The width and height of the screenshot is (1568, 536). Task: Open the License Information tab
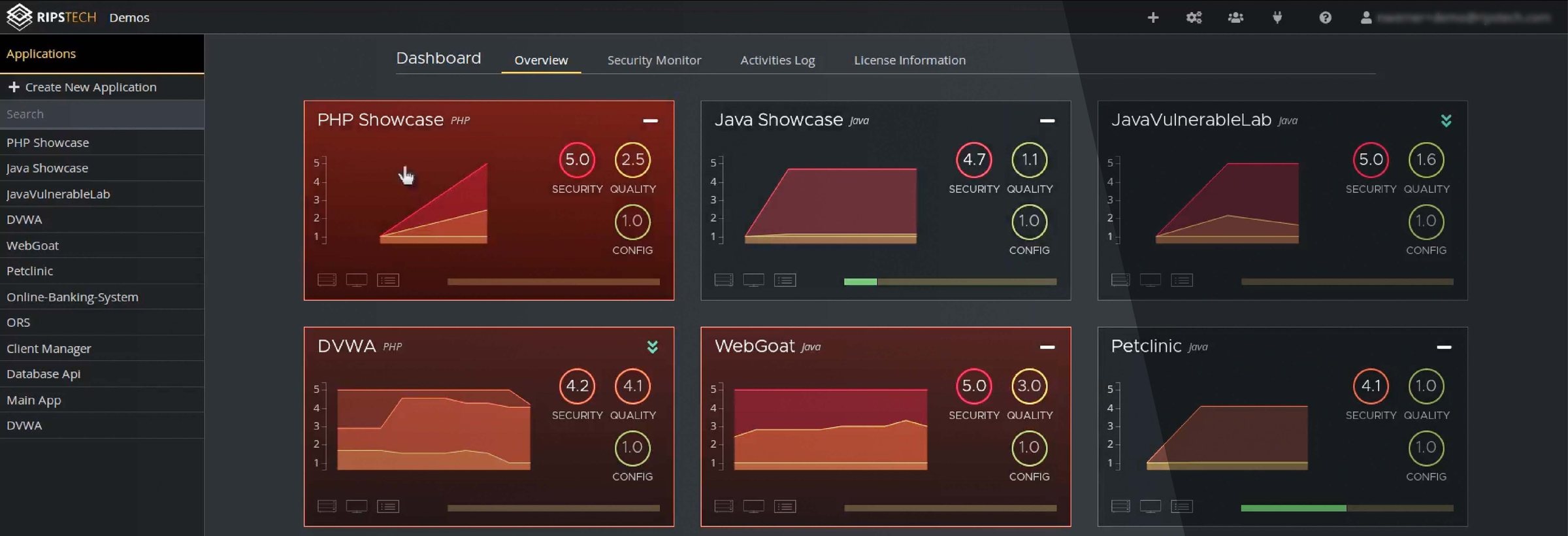[x=909, y=60]
